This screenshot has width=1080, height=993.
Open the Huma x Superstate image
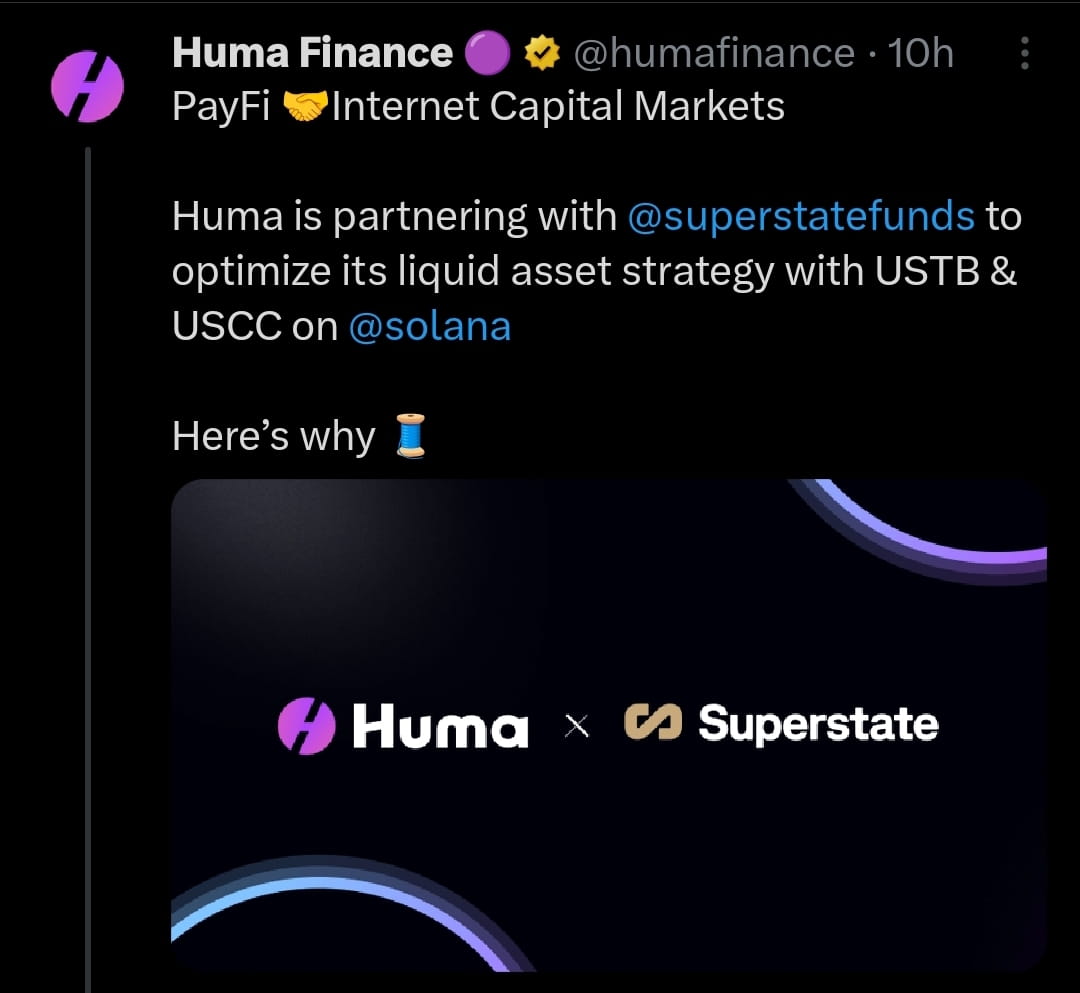(609, 725)
